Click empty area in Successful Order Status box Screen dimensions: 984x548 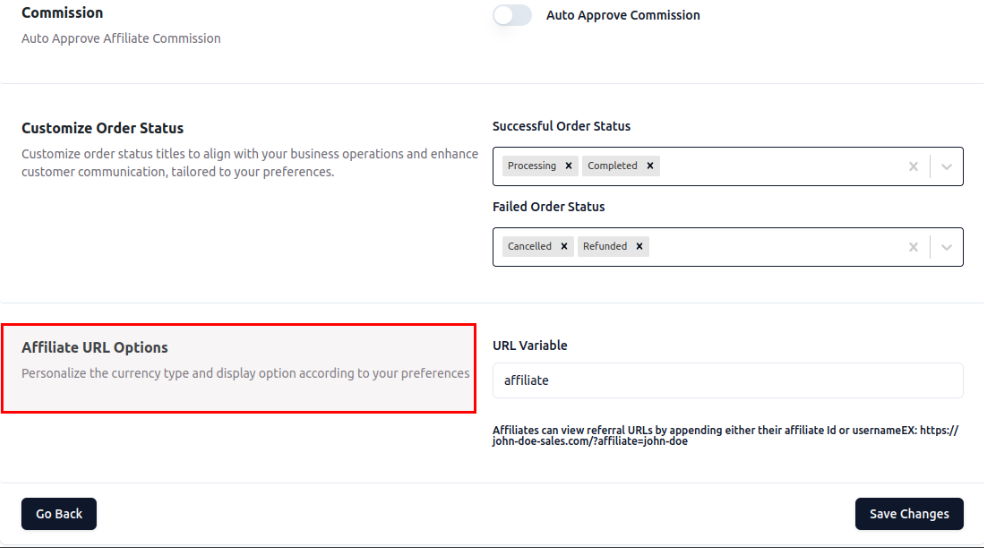click(x=780, y=166)
